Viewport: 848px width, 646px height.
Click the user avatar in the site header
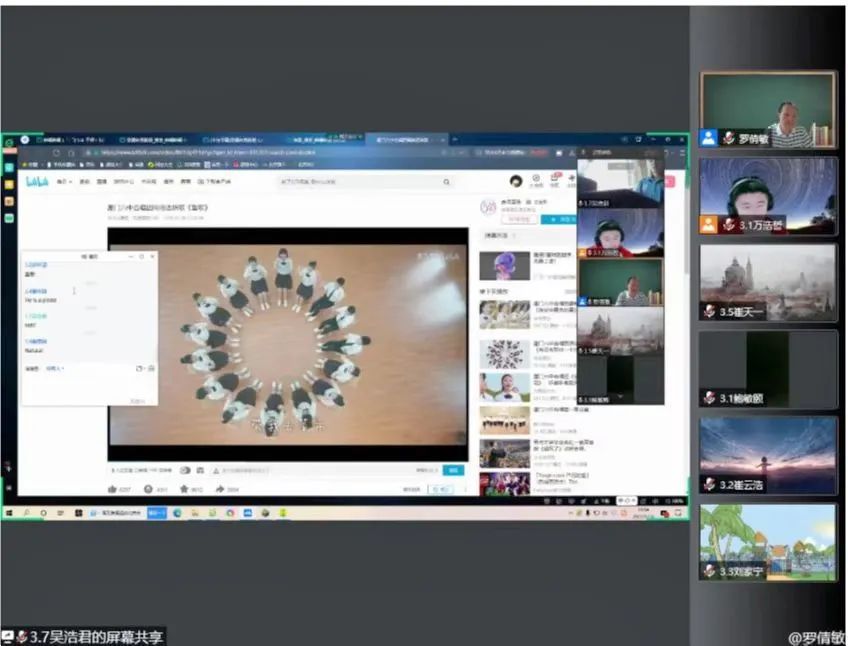[x=516, y=181]
